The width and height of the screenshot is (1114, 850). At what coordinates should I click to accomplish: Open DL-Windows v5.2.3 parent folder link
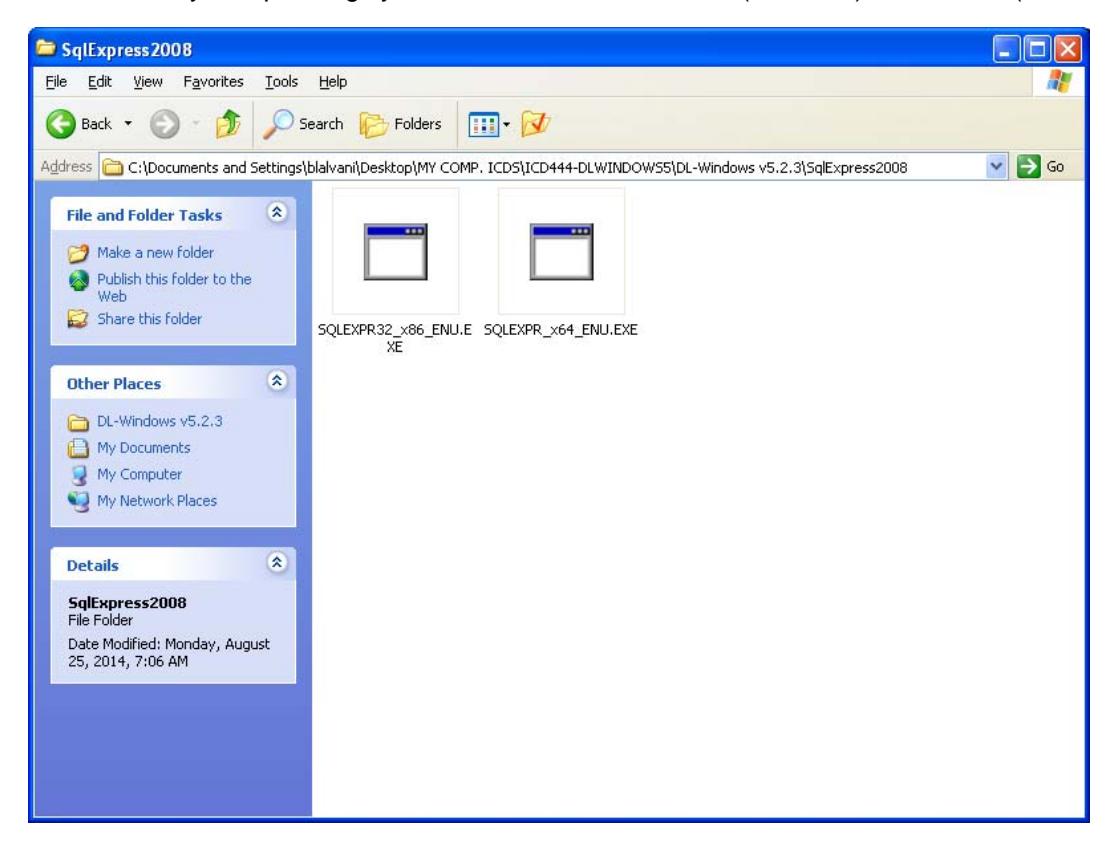[x=160, y=421]
